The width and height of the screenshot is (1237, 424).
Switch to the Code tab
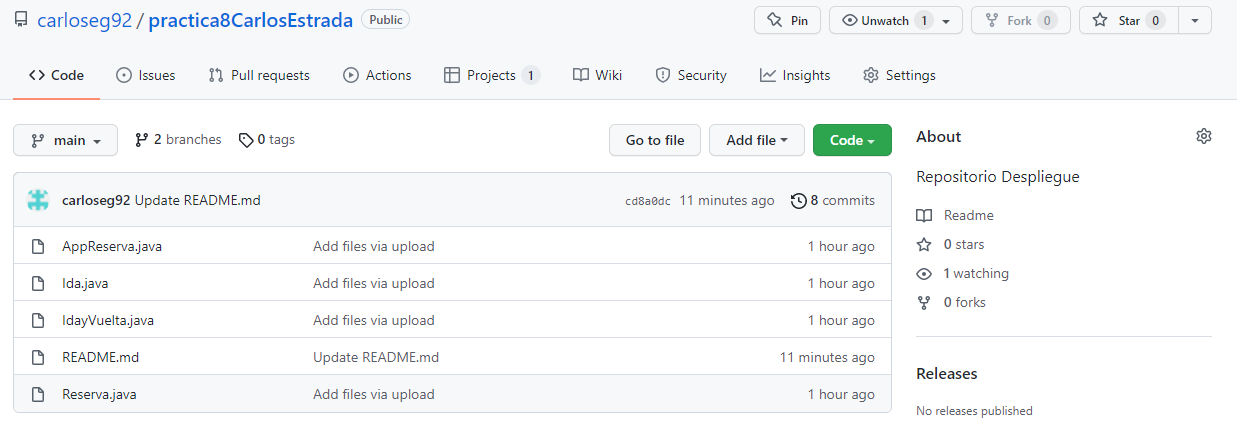[56, 75]
